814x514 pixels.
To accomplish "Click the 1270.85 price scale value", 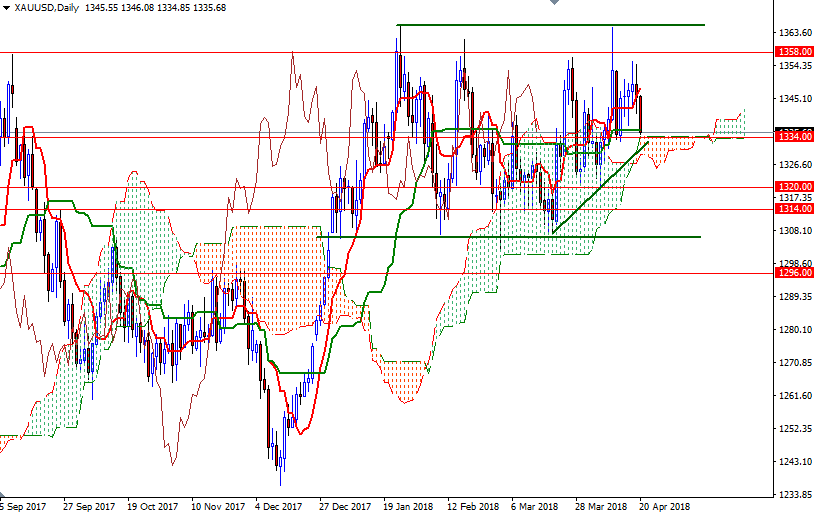I will [795, 362].
